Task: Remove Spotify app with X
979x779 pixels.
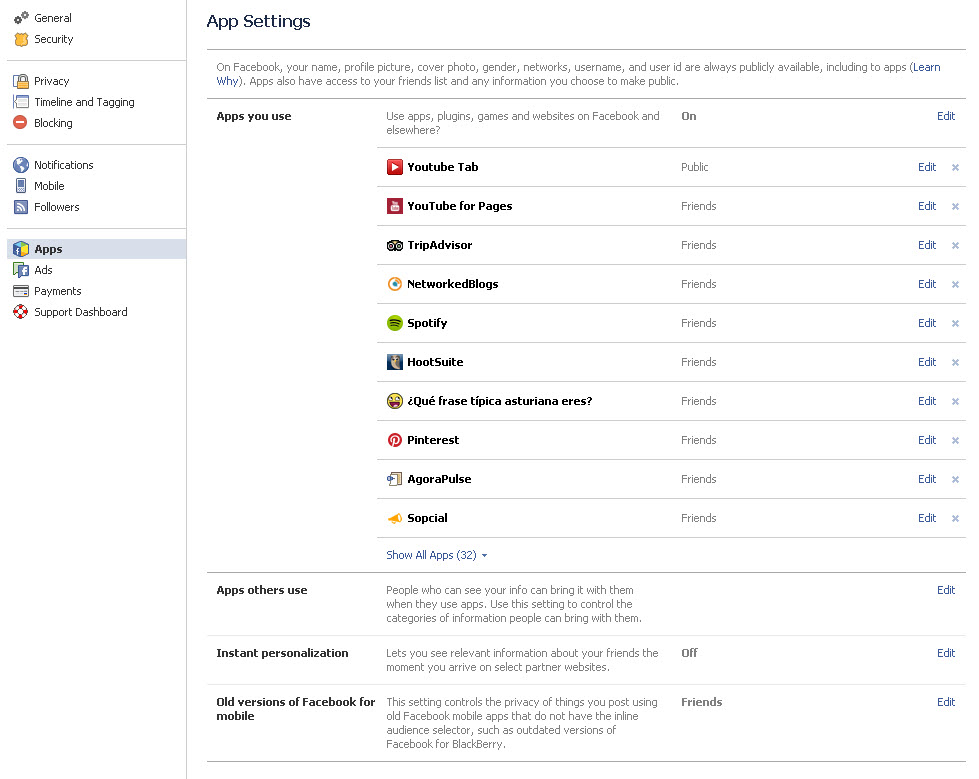Action: pos(955,323)
